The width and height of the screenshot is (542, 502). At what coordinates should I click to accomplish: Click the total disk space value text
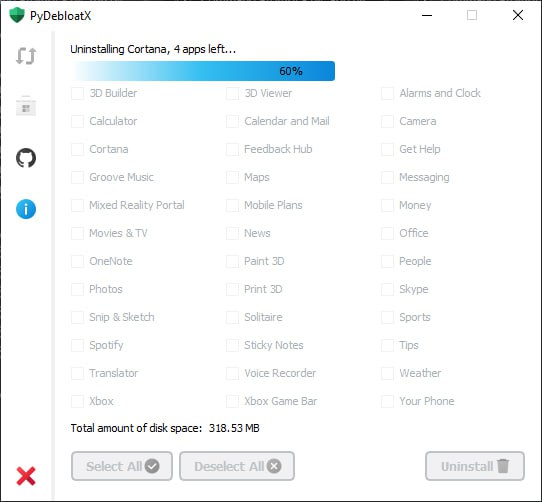[x=234, y=428]
